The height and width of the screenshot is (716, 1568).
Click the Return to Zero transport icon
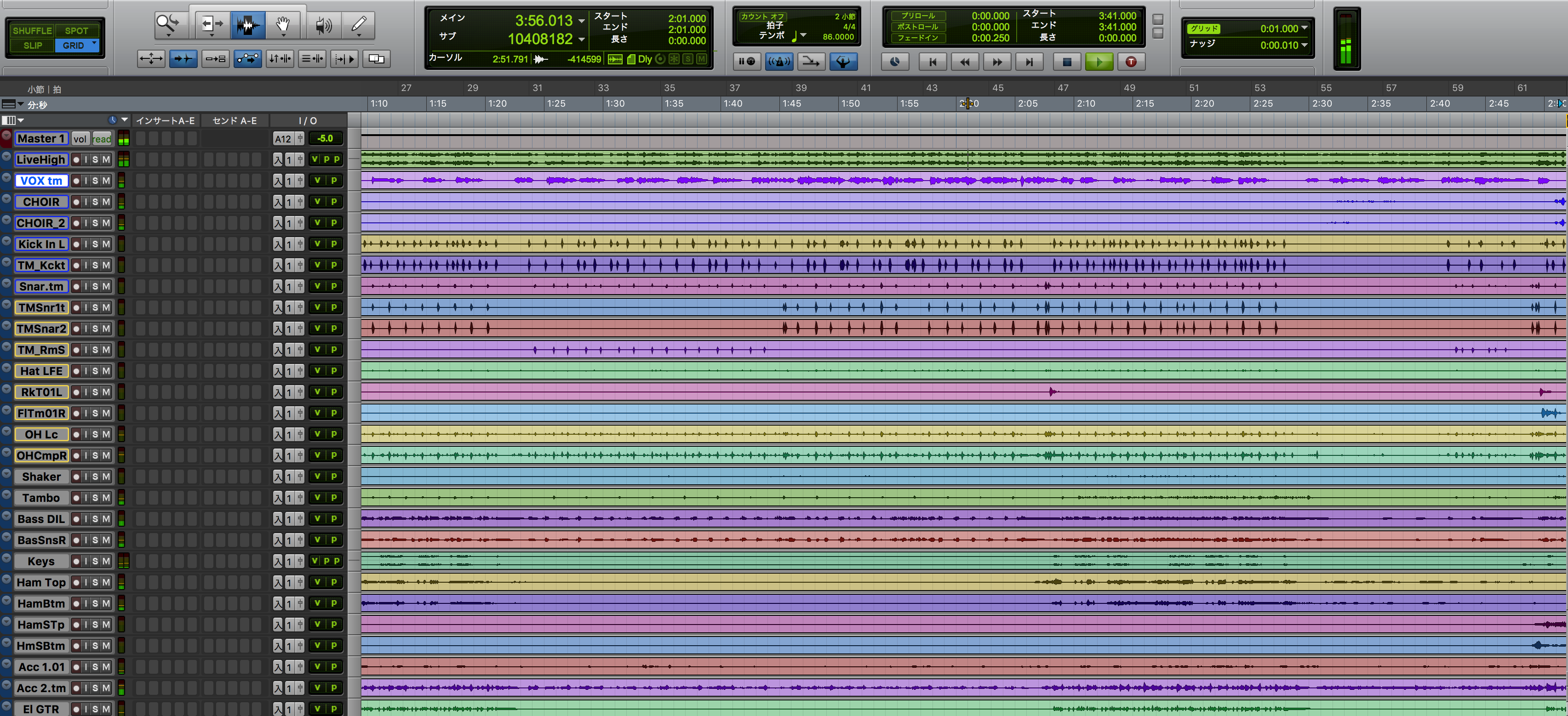(930, 61)
